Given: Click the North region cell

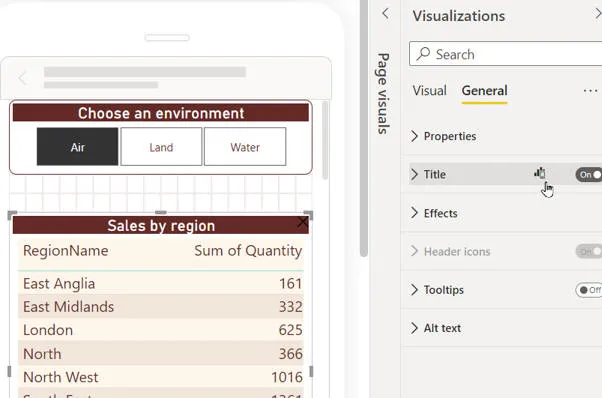Looking at the screenshot, I should tap(42, 354).
